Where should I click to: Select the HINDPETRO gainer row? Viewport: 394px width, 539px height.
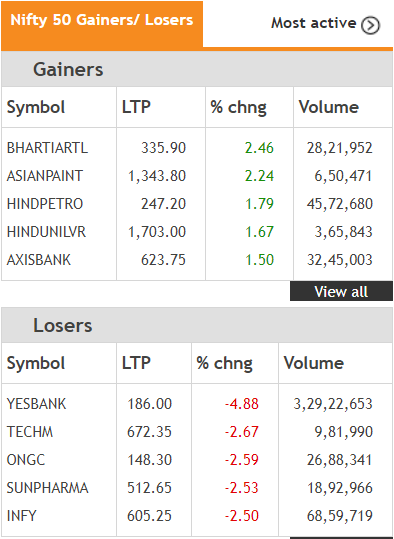point(197,204)
